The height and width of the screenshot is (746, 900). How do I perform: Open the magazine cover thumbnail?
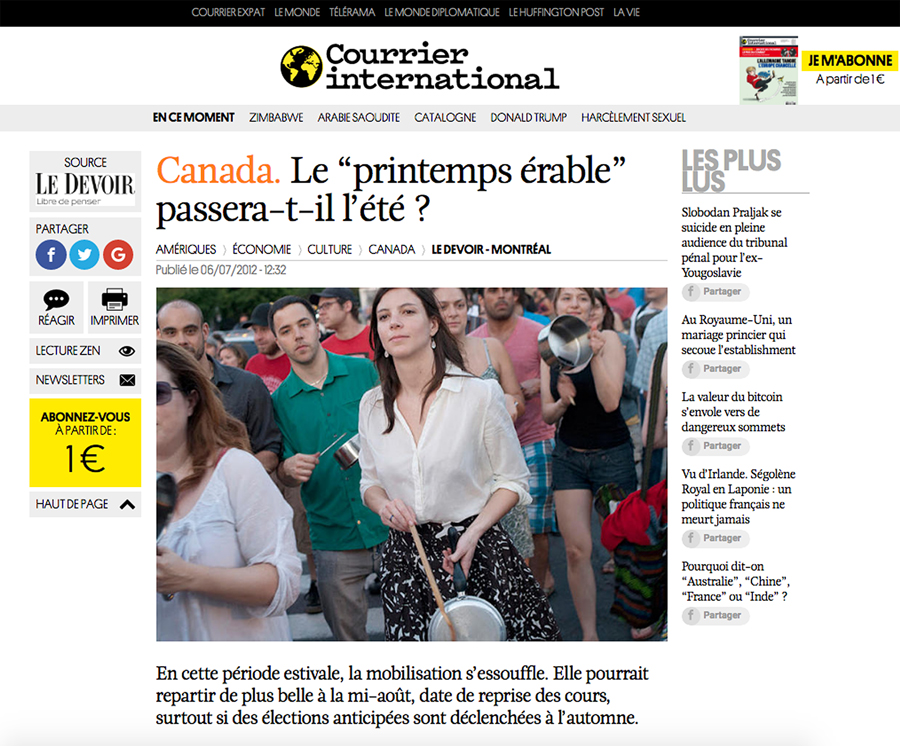click(x=769, y=70)
